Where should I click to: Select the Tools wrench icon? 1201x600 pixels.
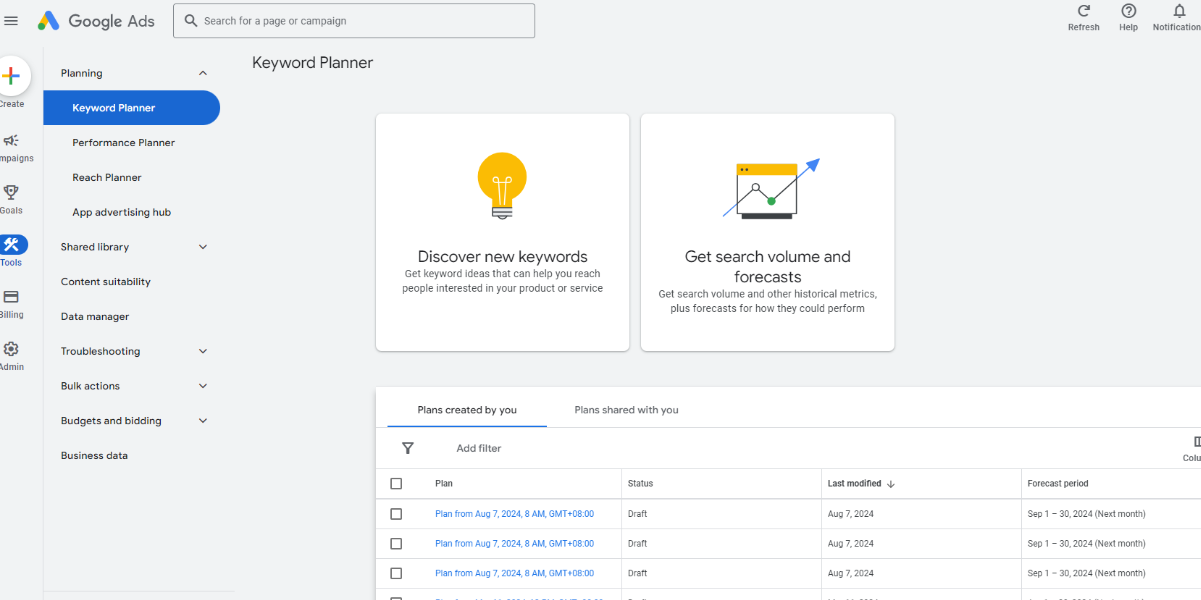(x=12, y=245)
